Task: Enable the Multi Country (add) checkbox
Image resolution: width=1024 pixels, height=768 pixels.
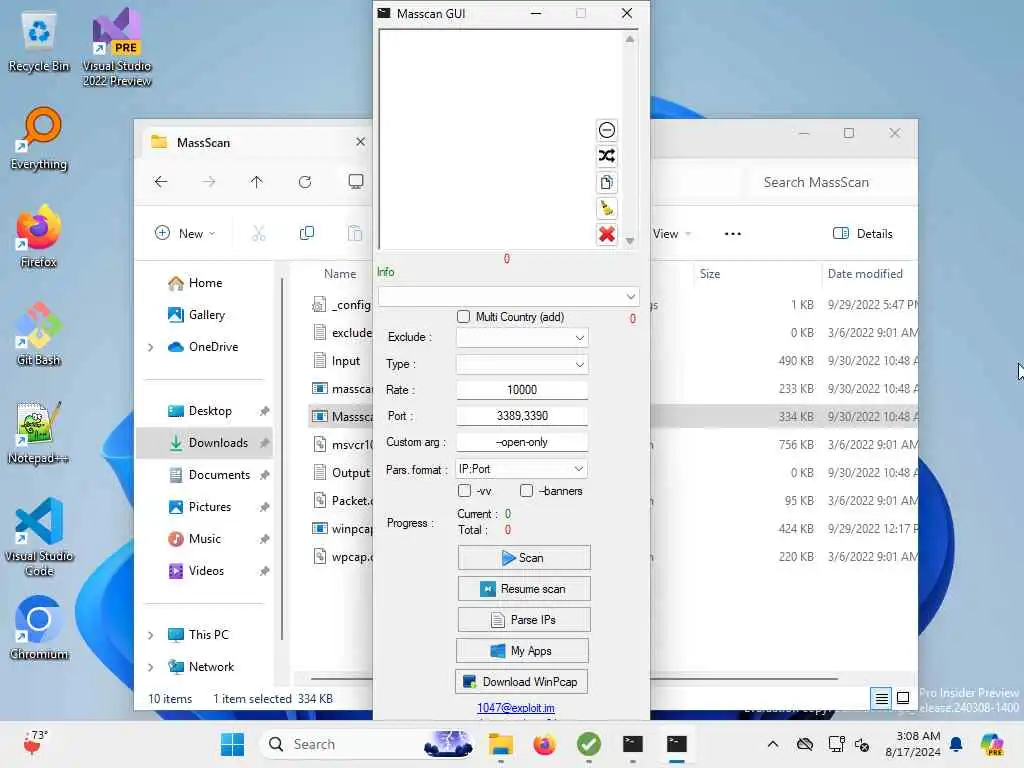Action: 464,317
